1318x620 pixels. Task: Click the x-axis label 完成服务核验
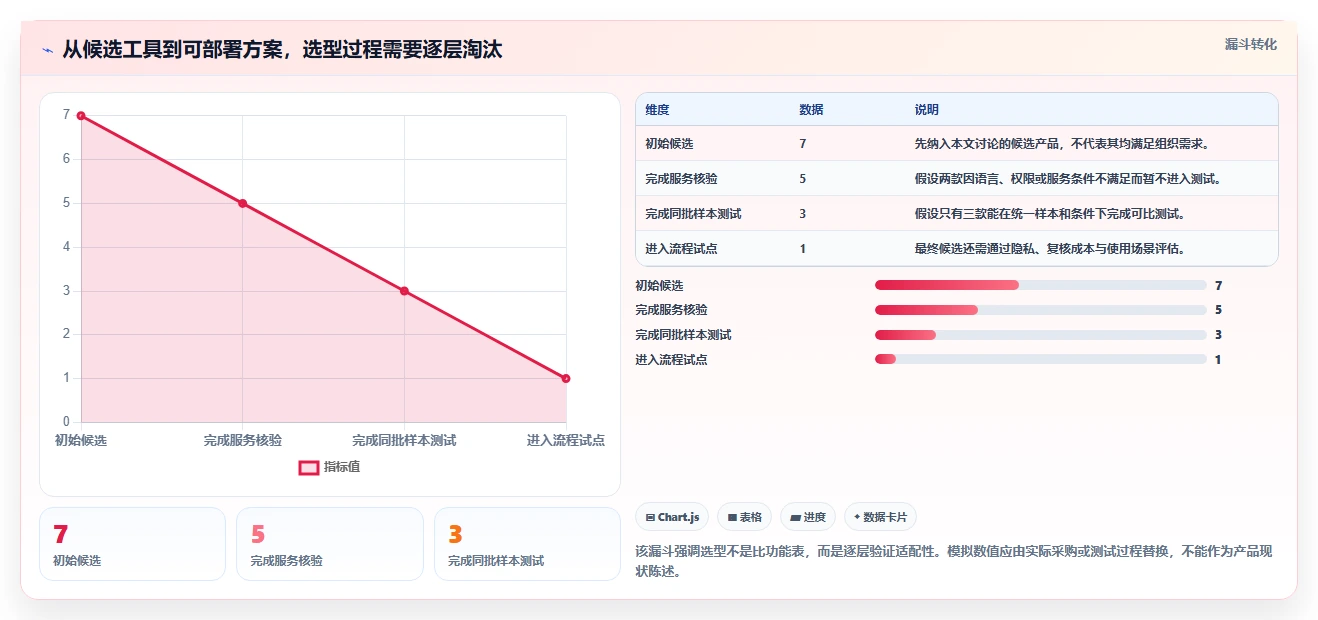243,440
